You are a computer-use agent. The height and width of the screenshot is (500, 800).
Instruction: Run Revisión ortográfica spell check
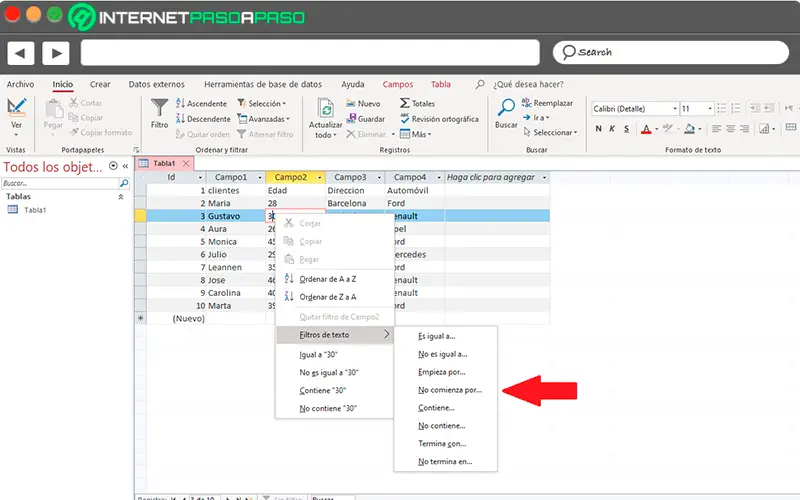[x=439, y=119]
